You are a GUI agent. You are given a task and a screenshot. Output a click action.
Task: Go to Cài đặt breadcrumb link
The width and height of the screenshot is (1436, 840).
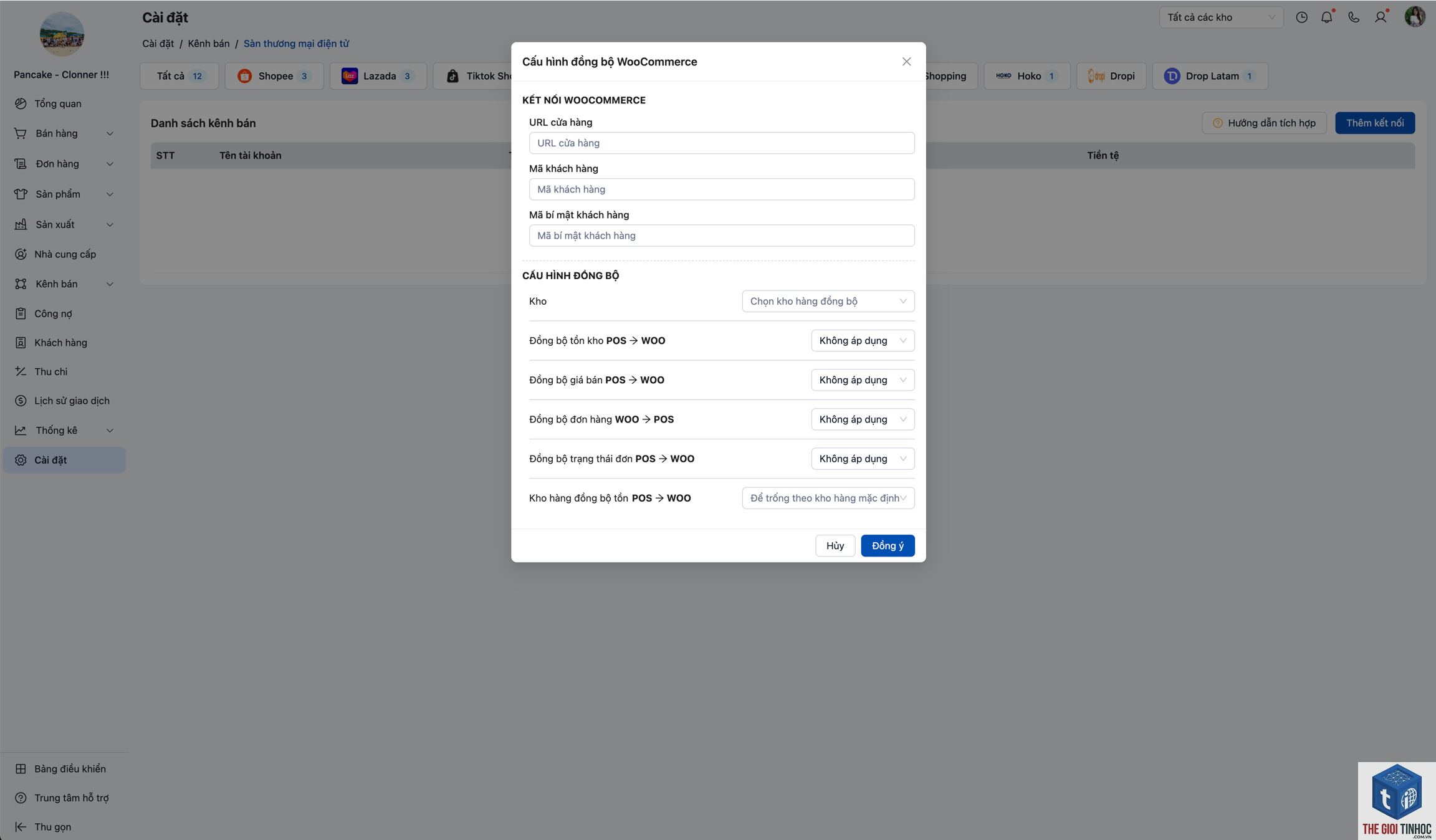click(158, 44)
